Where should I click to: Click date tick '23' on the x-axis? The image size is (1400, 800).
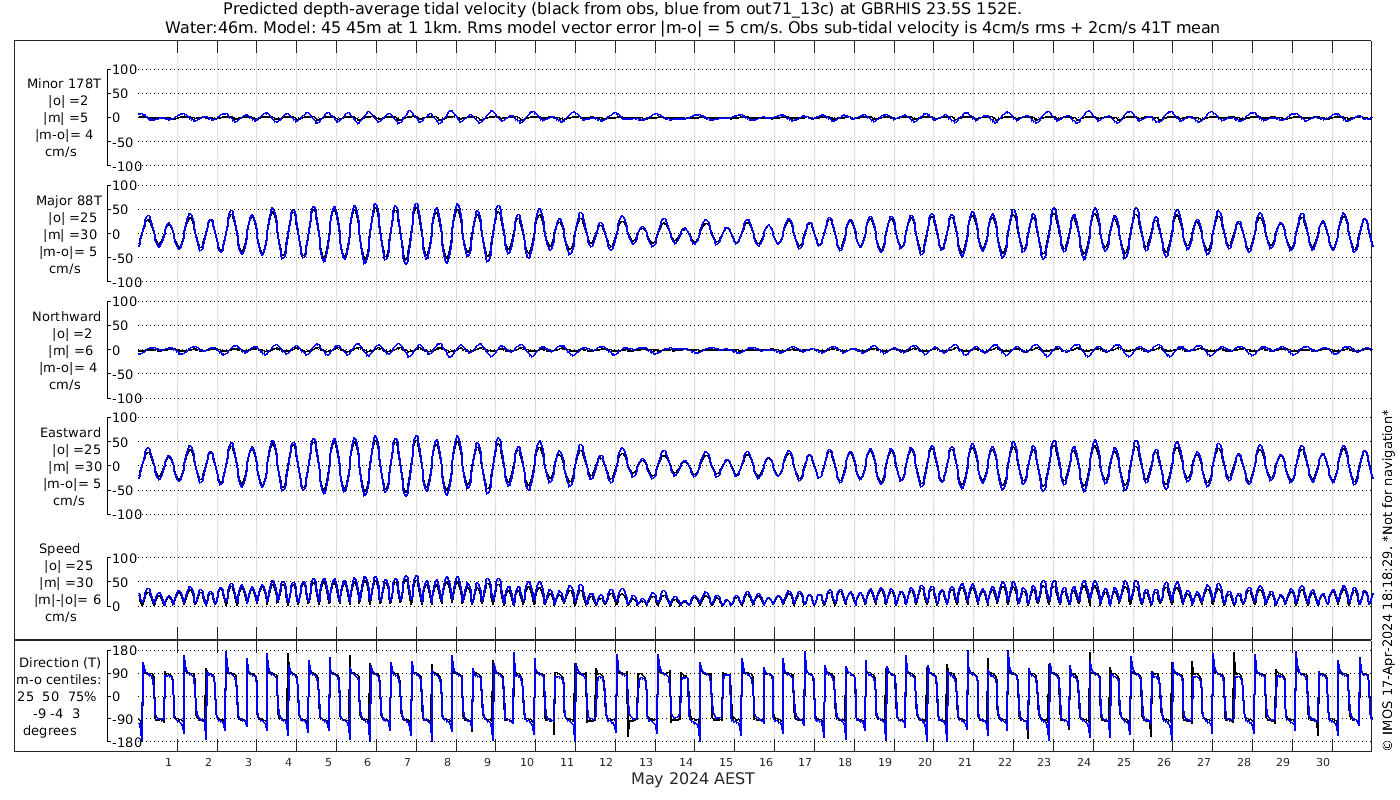(1044, 762)
